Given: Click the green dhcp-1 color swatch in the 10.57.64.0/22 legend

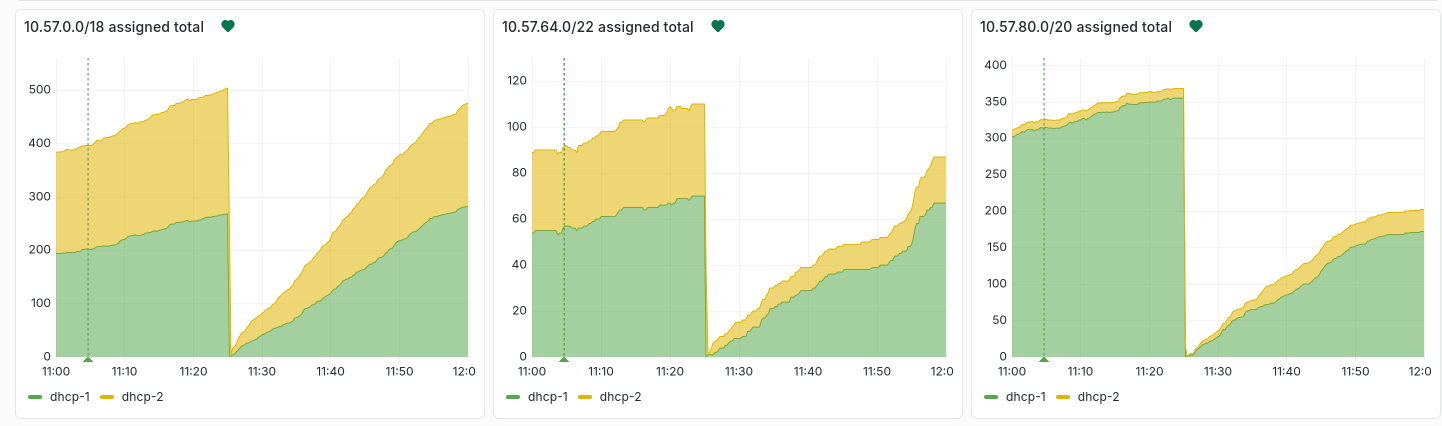Looking at the screenshot, I should pyautogui.click(x=514, y=397).
